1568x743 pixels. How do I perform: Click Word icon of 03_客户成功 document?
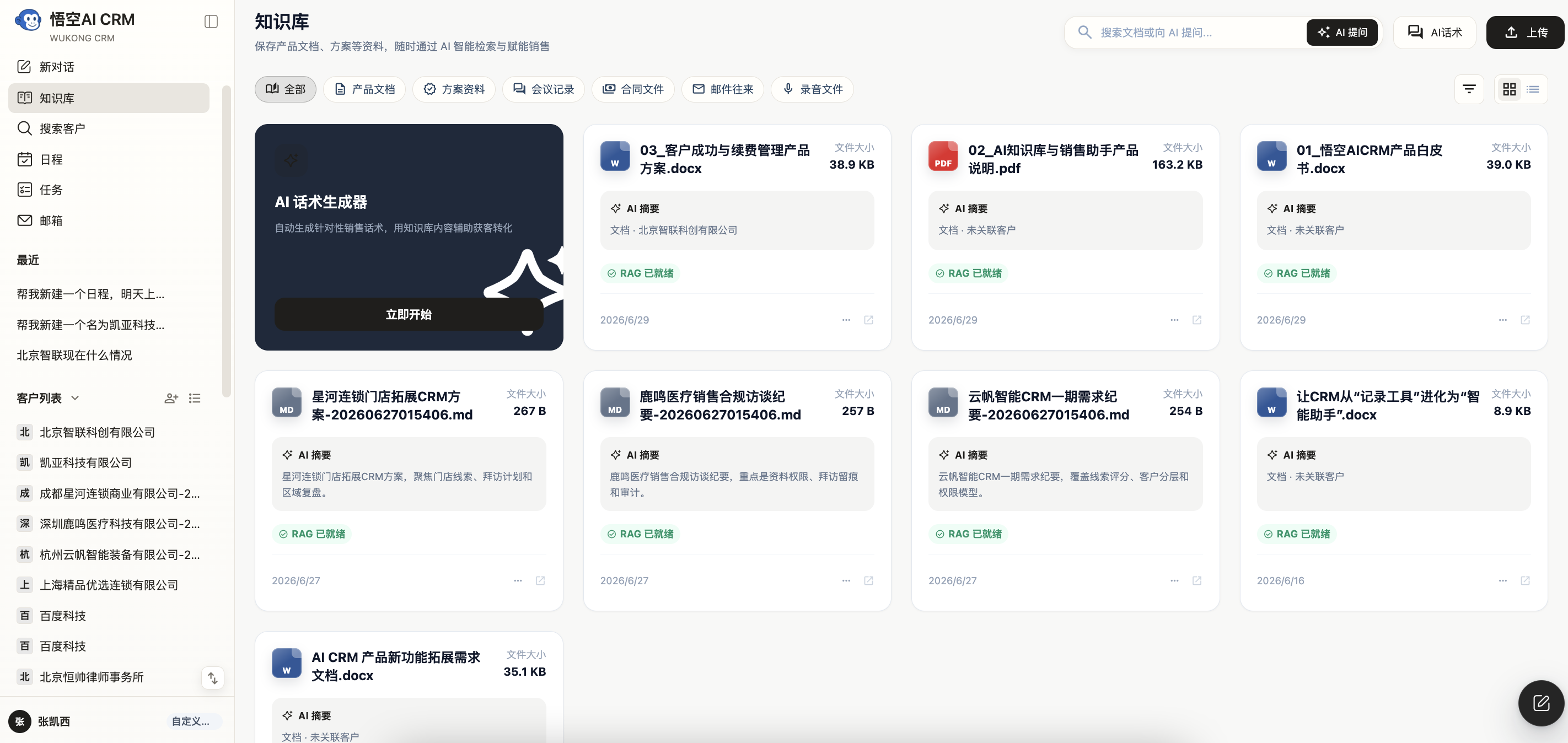pos(615,157)
